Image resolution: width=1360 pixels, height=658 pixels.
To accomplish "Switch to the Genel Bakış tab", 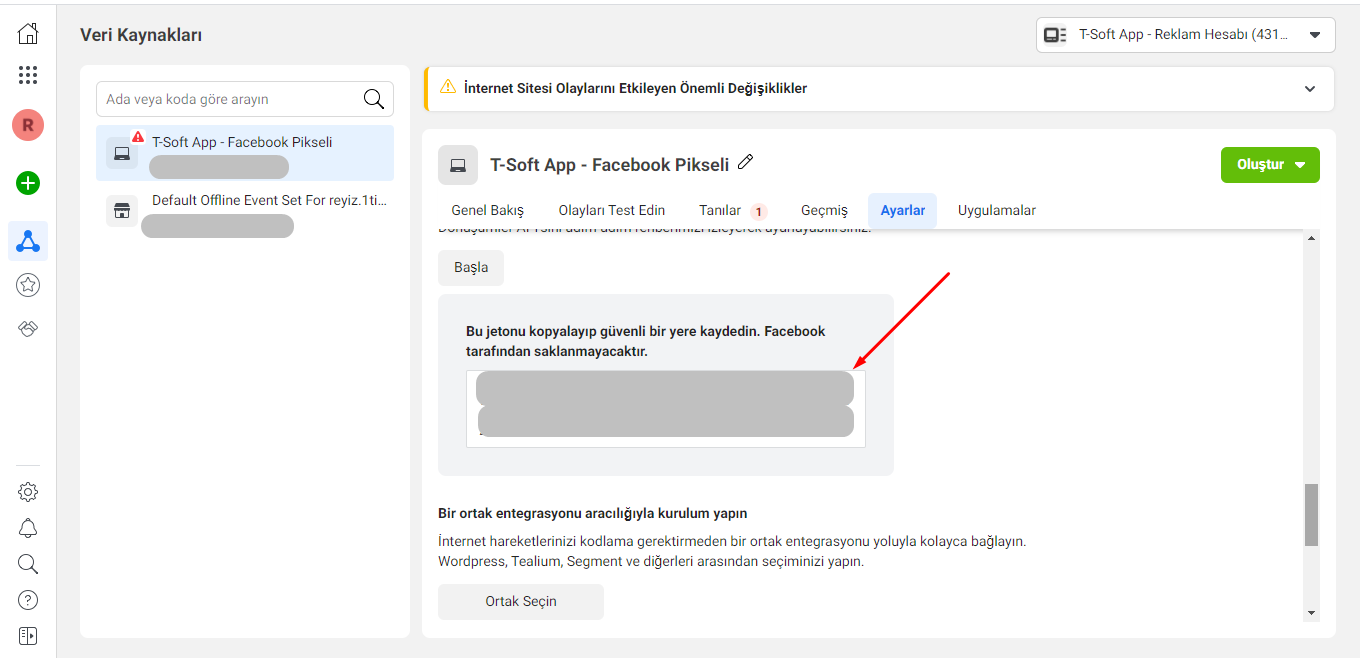I will (x=488, y=210).
